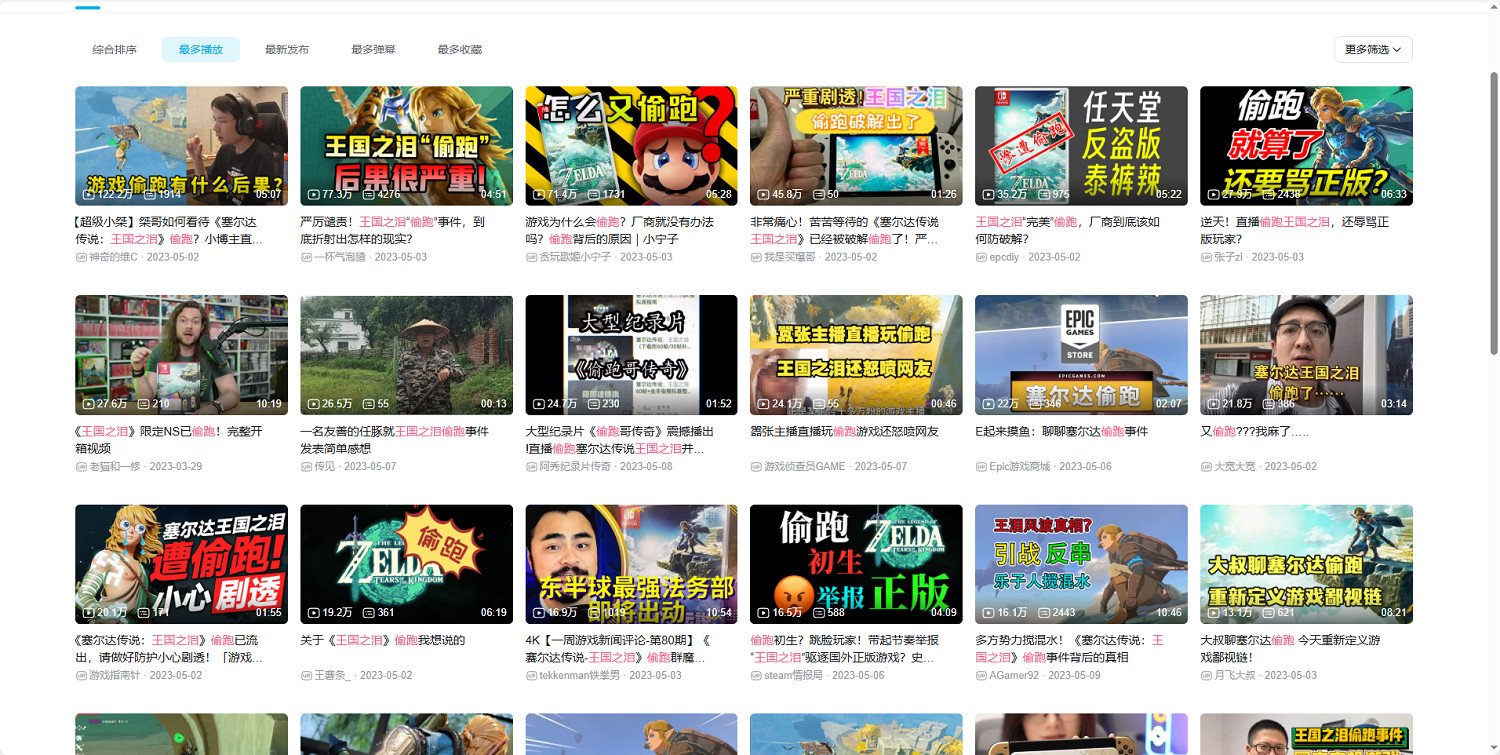The width and height of the screenshot is (1500, 755).
Task: Click the play count icon on 大宽大宽's video thumbnail
Action: coord(1211,403)
